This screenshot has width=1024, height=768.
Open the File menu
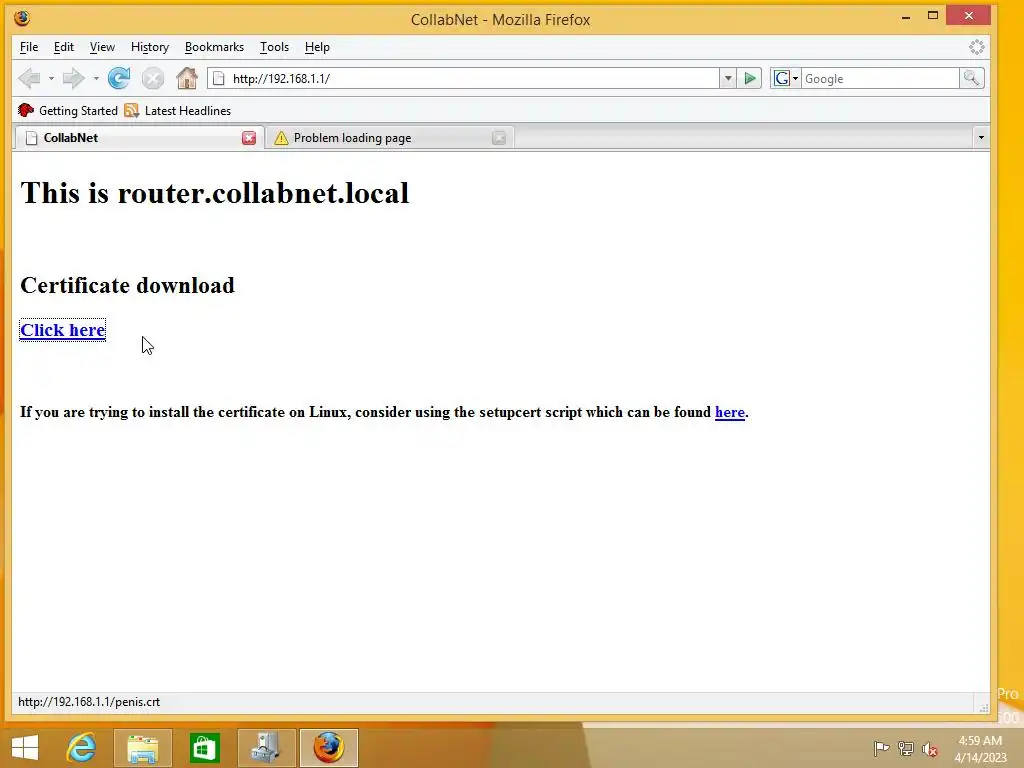point(29,47)
